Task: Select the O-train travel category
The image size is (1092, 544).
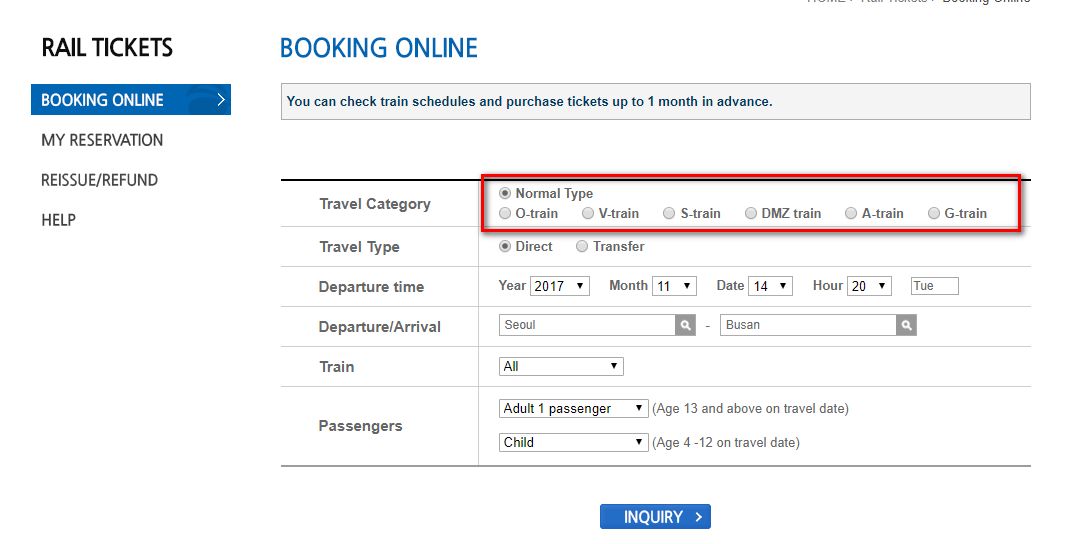Action: point(505,213)
